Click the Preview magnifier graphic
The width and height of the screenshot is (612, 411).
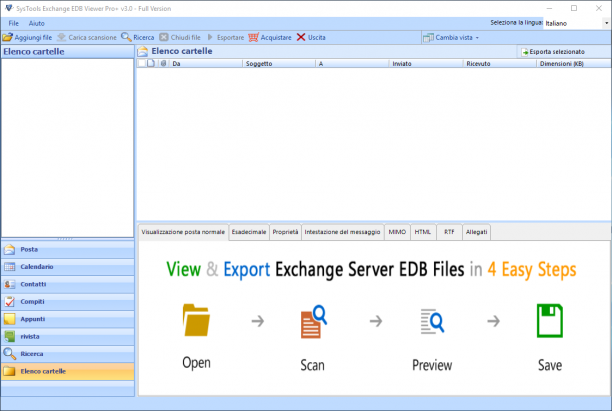click(x=432, y=322)
